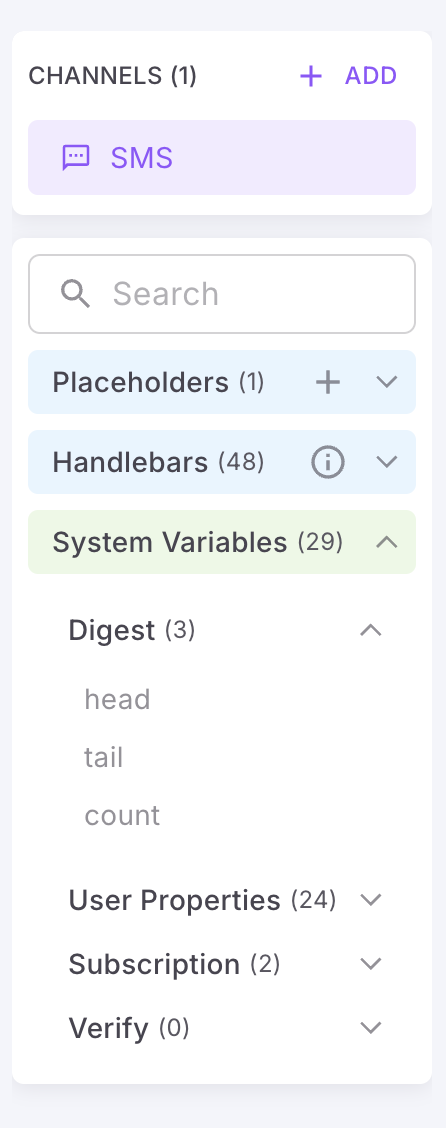Image resolution: width=446 pixels, height=1128 pixels.
Task: Click the System Variables header label
Action: click(x=170, y=542)
